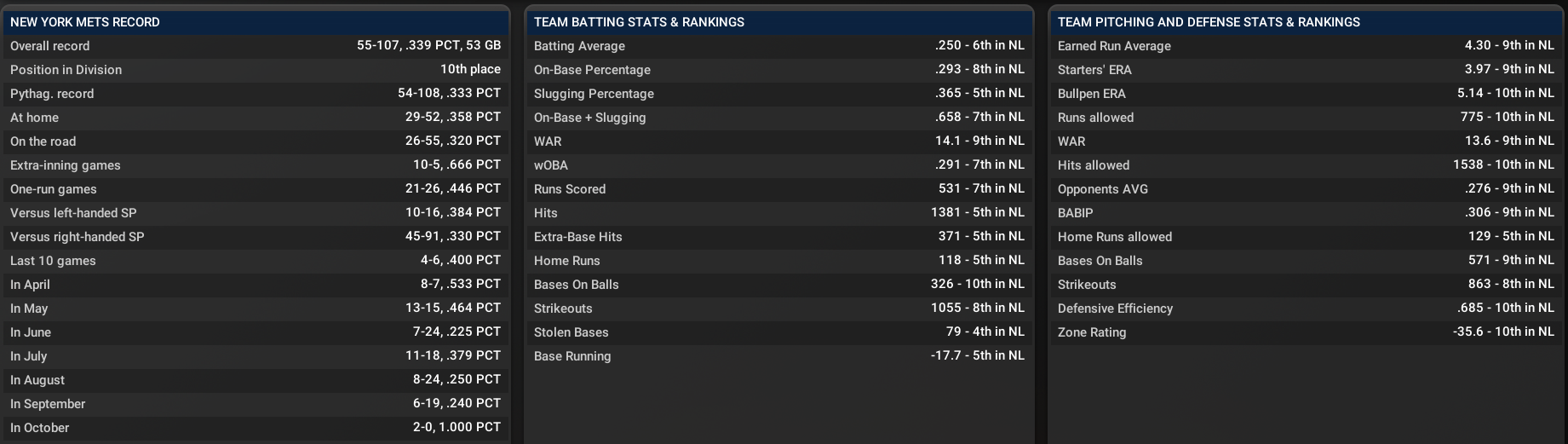Select the In April record row

click(256, 285)
